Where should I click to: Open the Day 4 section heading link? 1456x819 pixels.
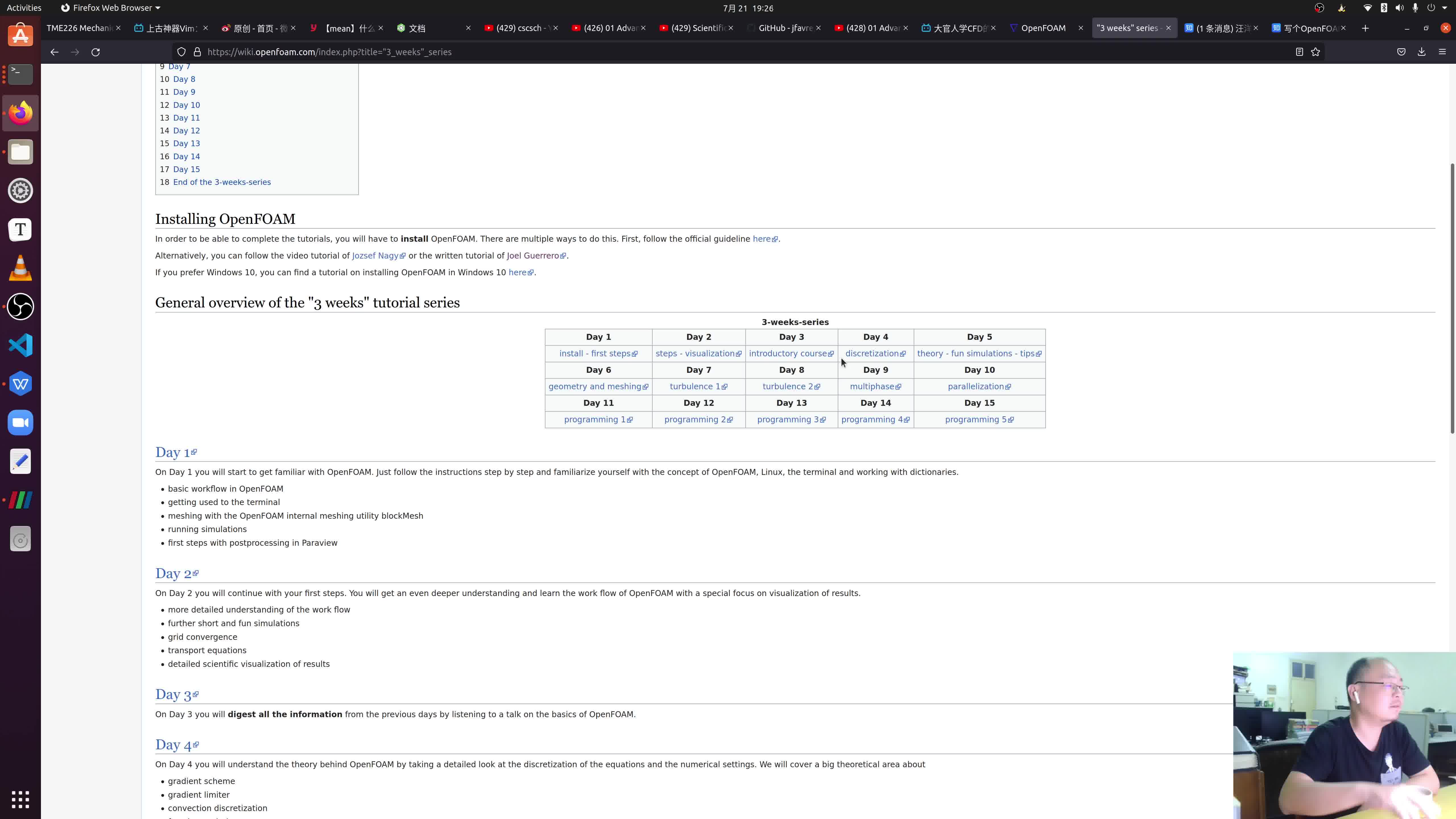tap(176, 744)
